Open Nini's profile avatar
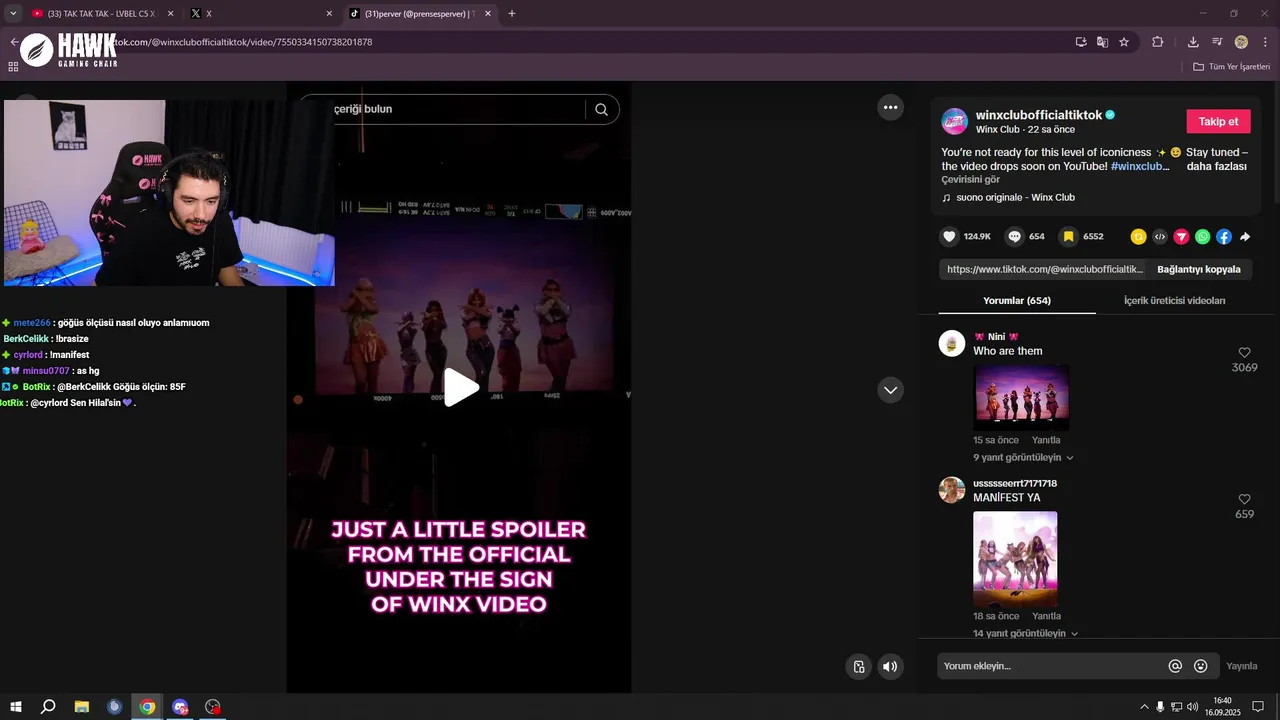 tap(952, 343)
